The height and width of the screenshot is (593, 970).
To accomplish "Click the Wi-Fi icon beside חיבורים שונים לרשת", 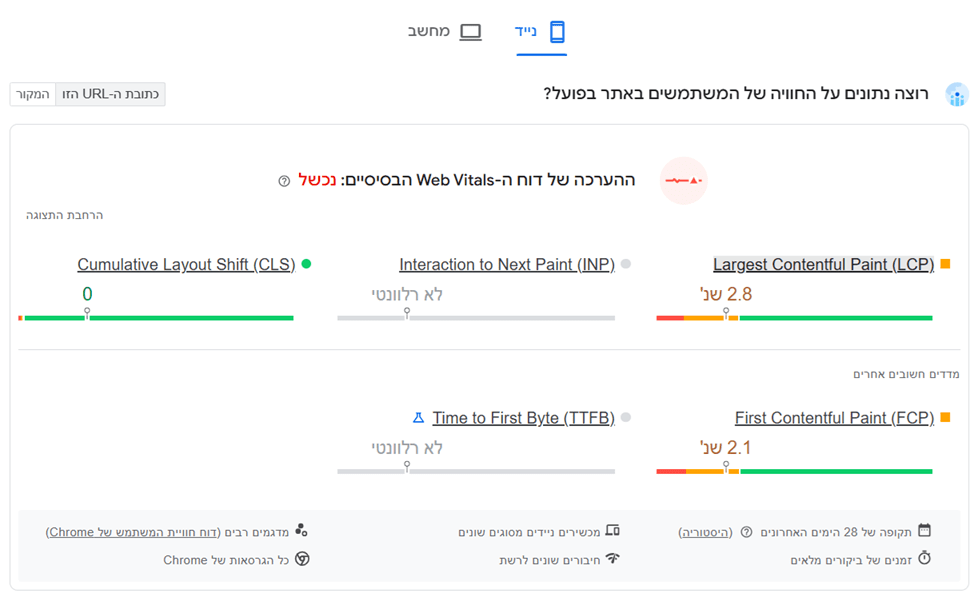I will 612,558.
